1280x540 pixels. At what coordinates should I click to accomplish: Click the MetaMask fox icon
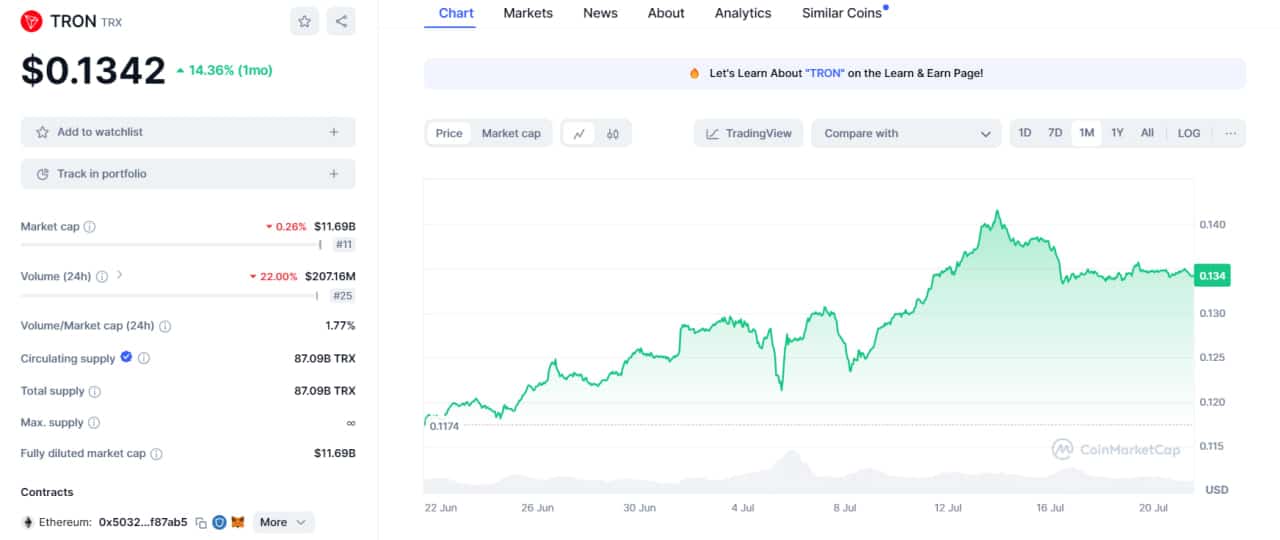238,522
